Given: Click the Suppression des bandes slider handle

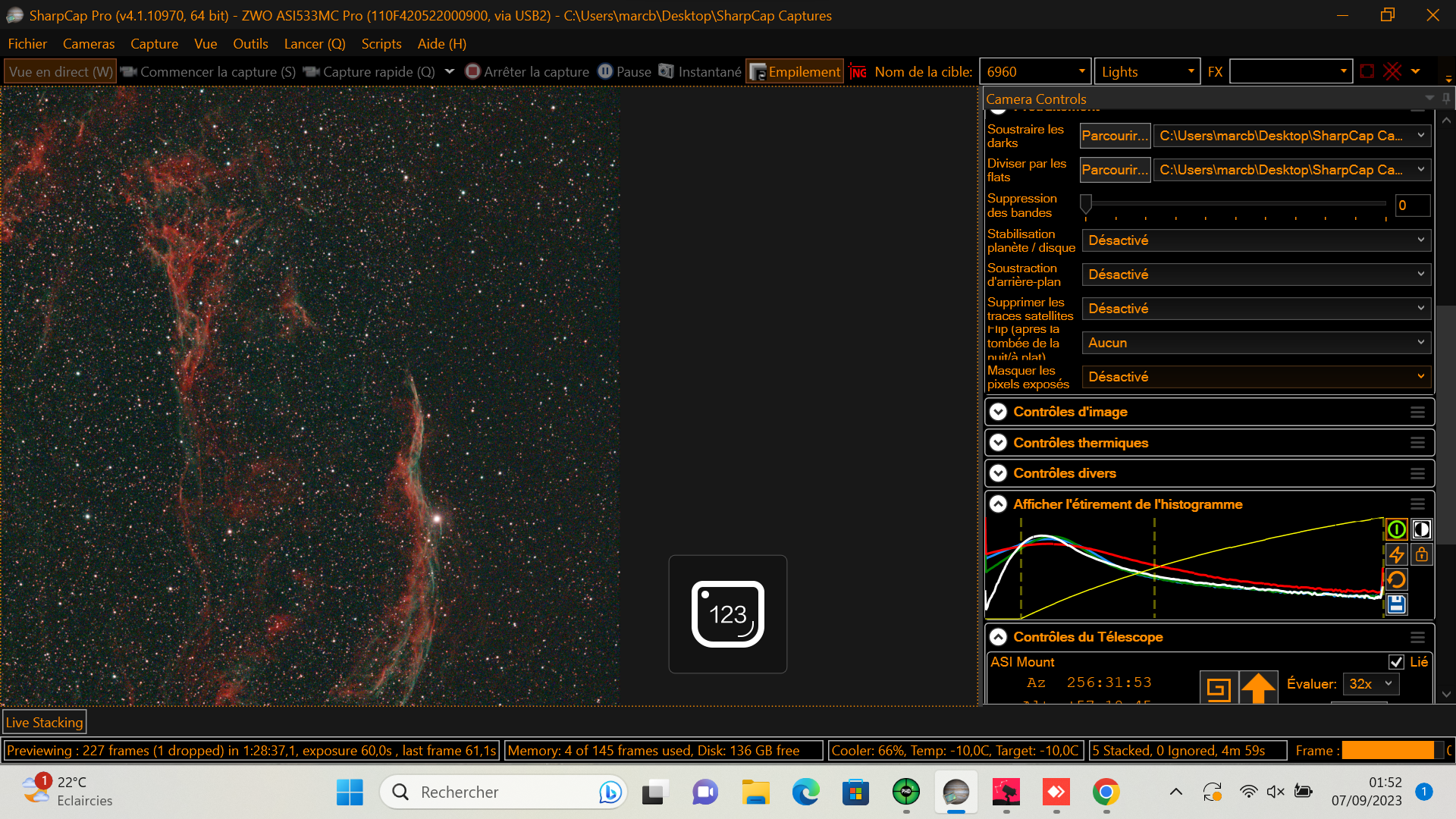Looking at the screenshot, I should coord(1086,203).
